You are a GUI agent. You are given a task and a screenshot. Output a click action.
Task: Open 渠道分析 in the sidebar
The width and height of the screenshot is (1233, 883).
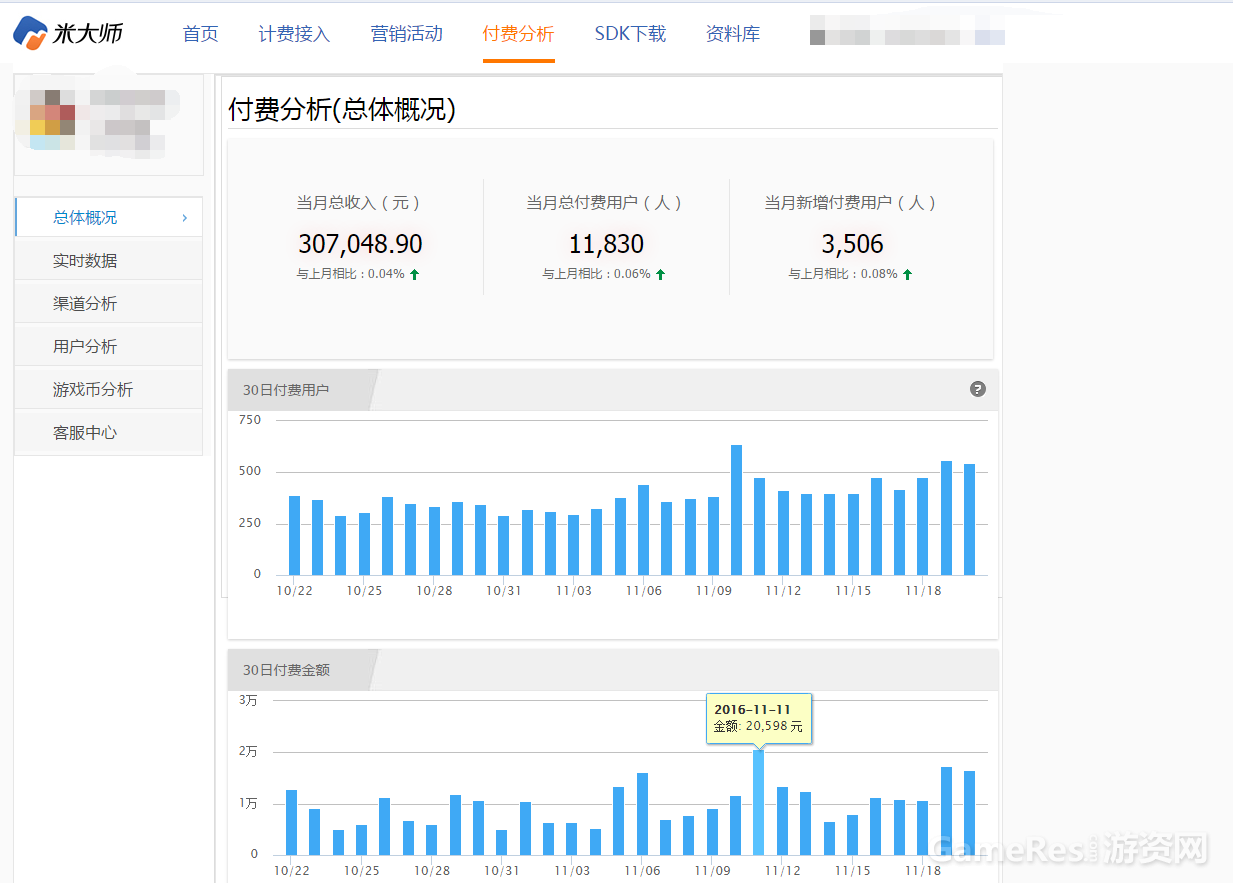click(109, 303)
